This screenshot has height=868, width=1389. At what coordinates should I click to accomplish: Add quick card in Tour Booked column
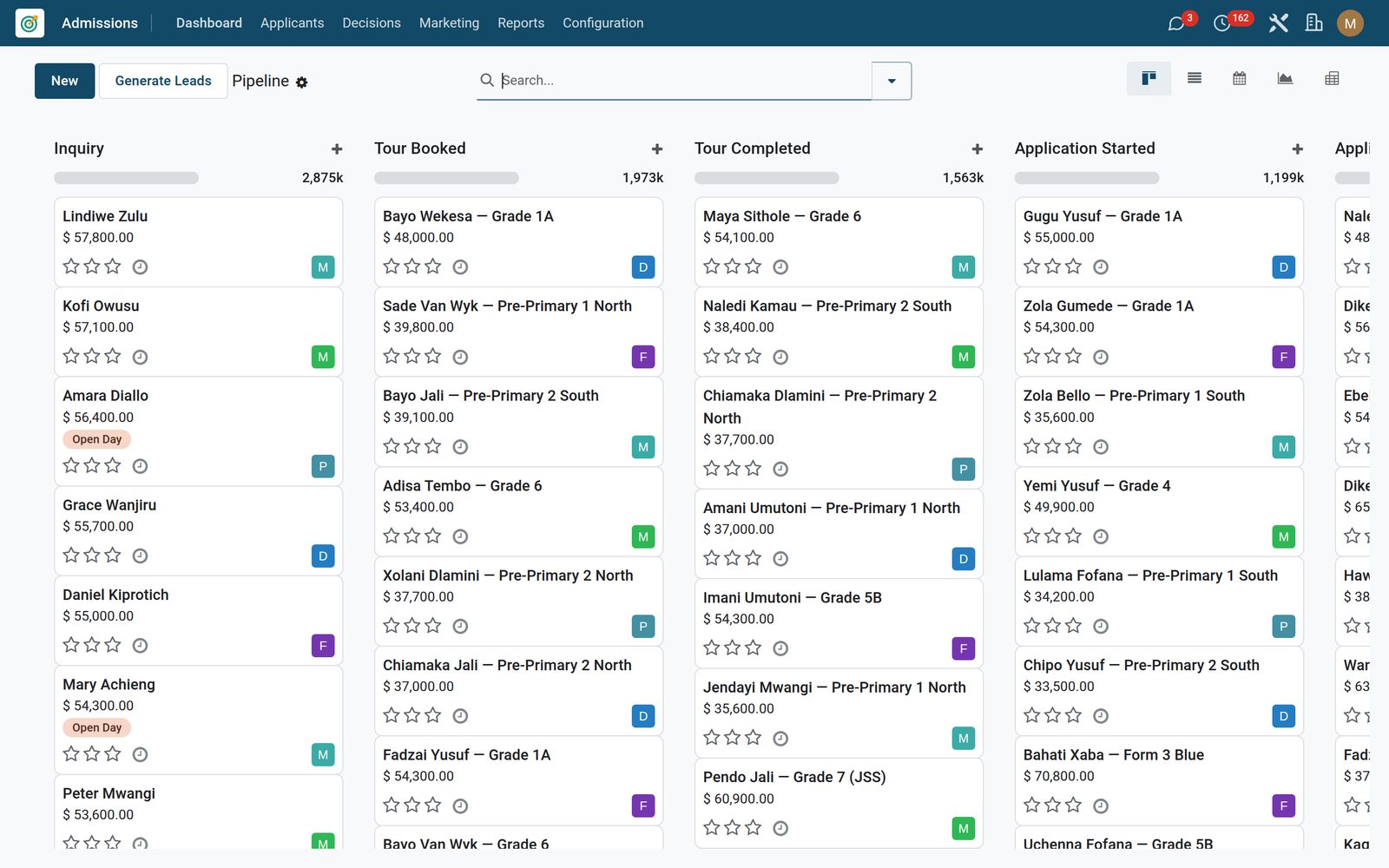click(657, 149)
